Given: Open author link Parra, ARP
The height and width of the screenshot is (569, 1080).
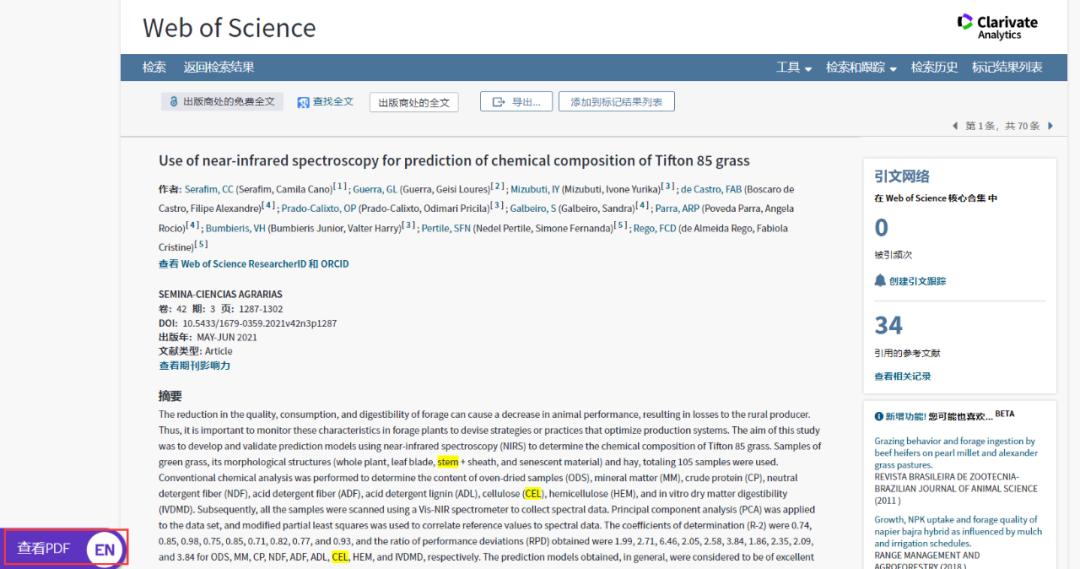Looking at the screenshot, I should pos(677,209).
